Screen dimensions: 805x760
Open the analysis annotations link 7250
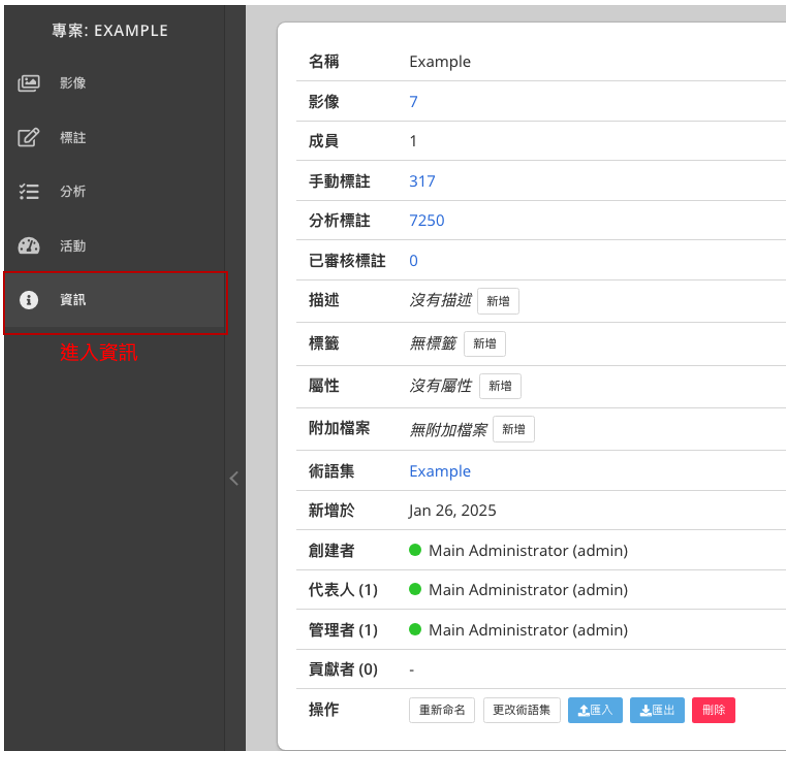pyautogui.click(x=427, y=221)
